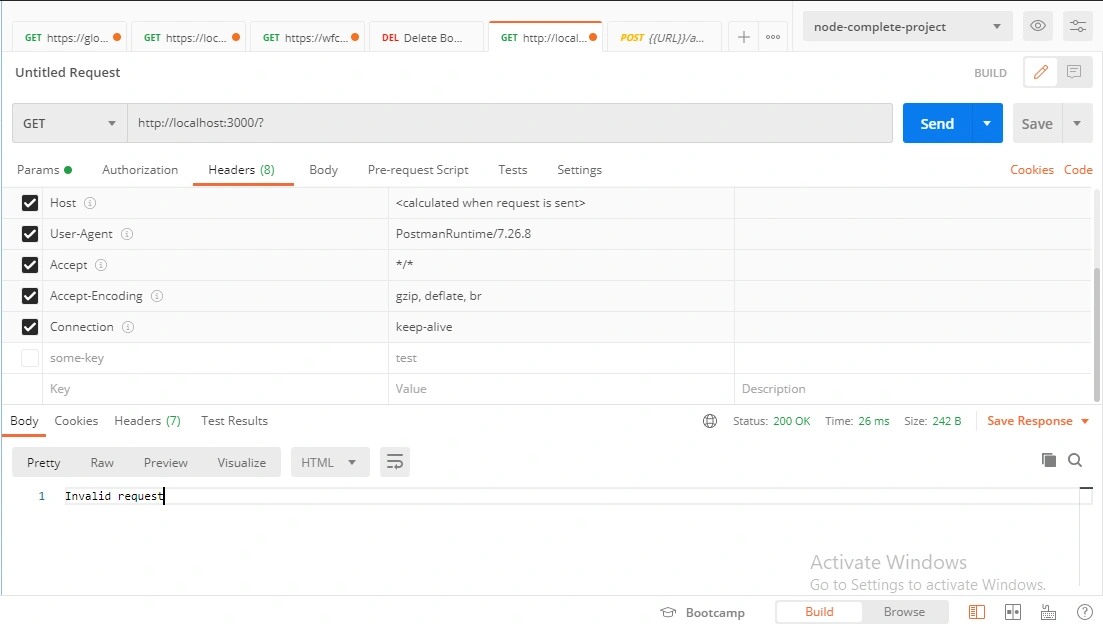Click the Description header field

click(912, 388)
